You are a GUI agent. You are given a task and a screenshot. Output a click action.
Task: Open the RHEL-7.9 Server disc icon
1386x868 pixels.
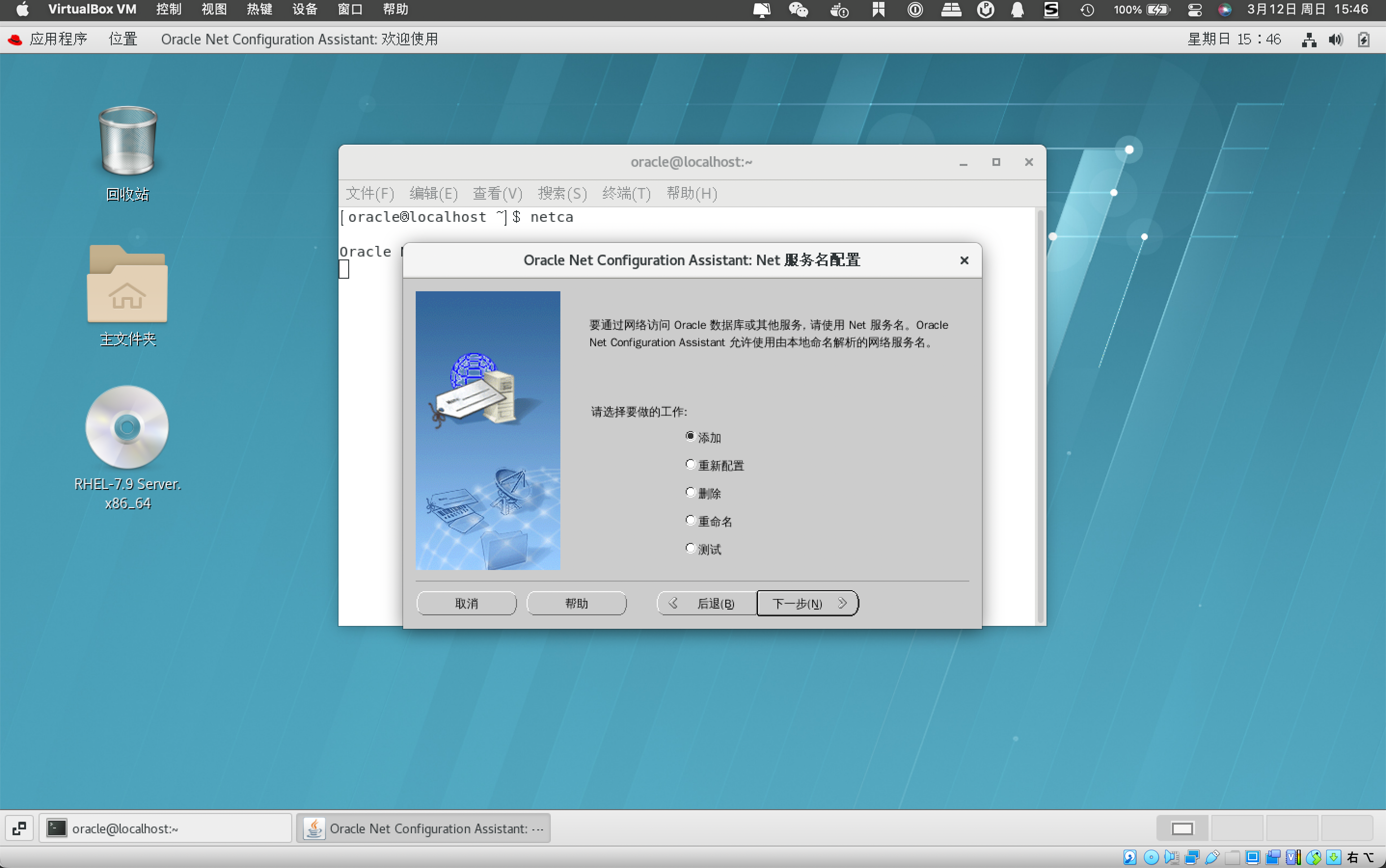point(127,448)
